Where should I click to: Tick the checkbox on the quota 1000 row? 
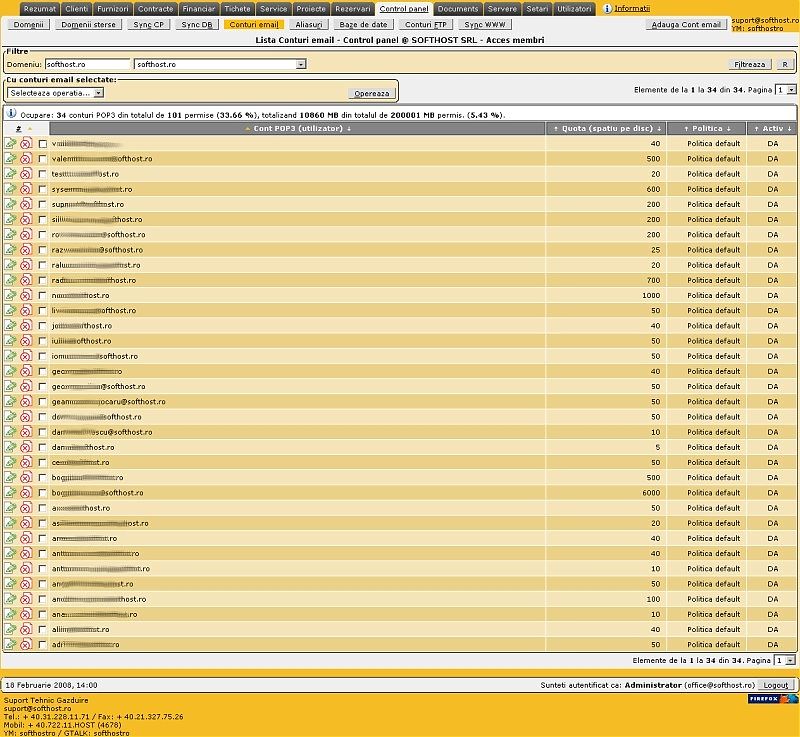coord(42,295)
